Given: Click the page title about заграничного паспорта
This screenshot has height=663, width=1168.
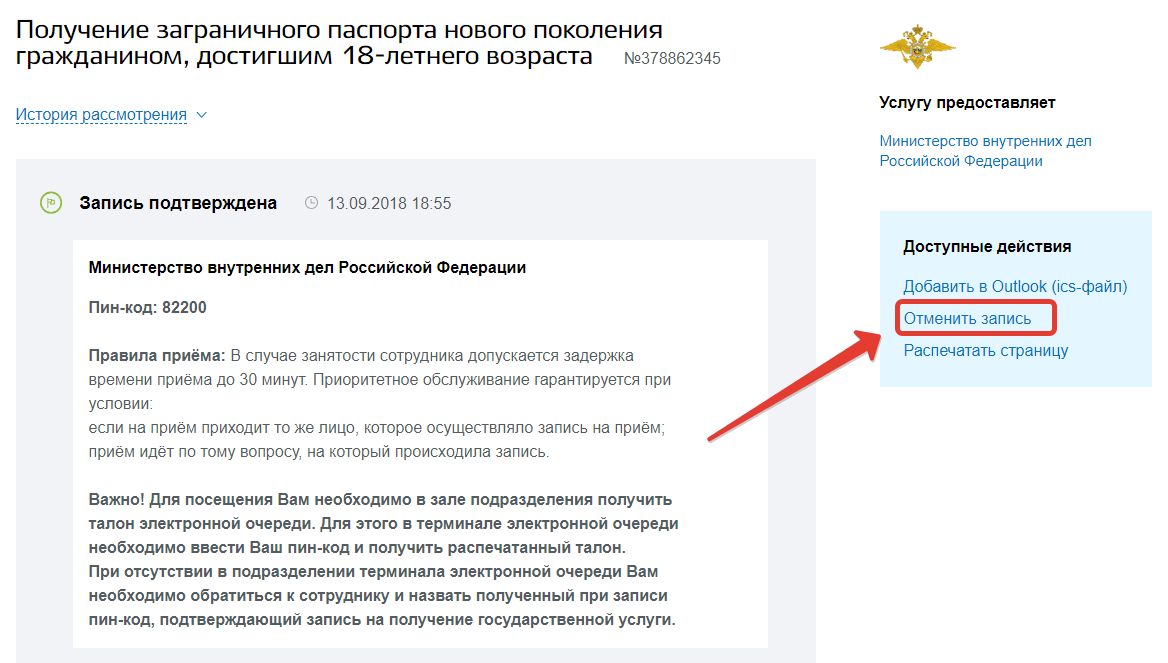Looking at the screenshot, I should point(340,42).
